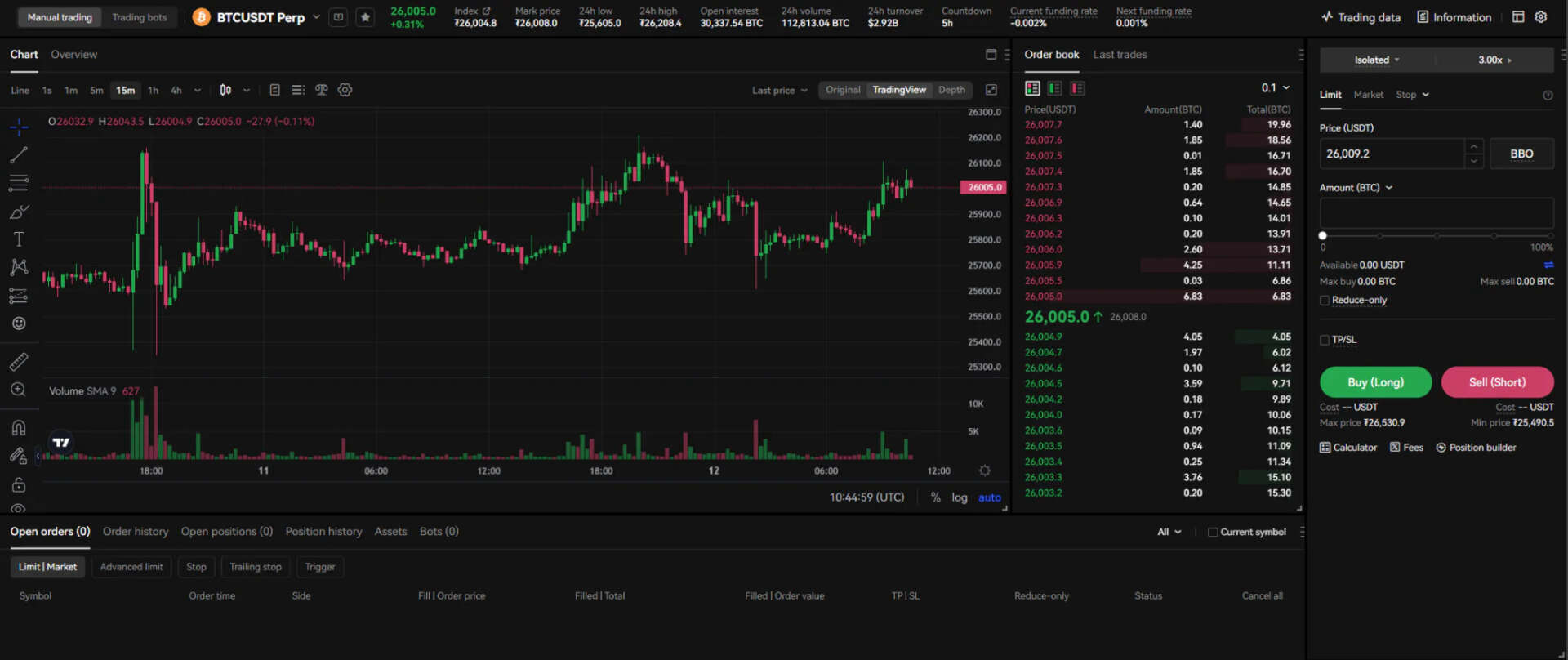Switch to the Overview tab
This screenshot has height=660, width=1568.
pos(74,55)
